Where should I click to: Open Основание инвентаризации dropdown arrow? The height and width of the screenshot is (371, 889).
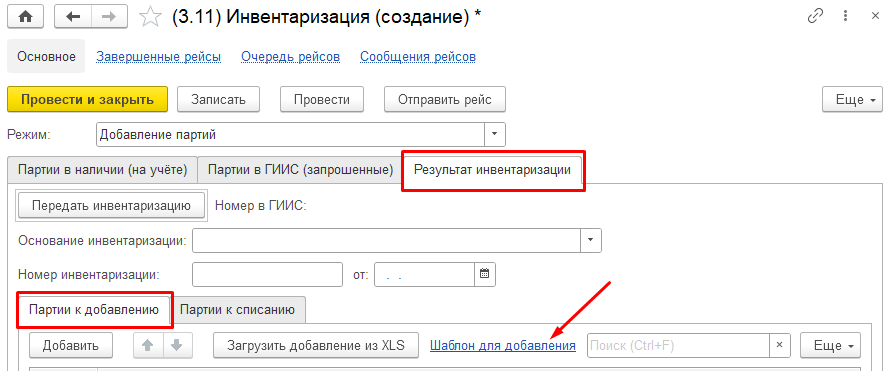click(x=591, y=240)
